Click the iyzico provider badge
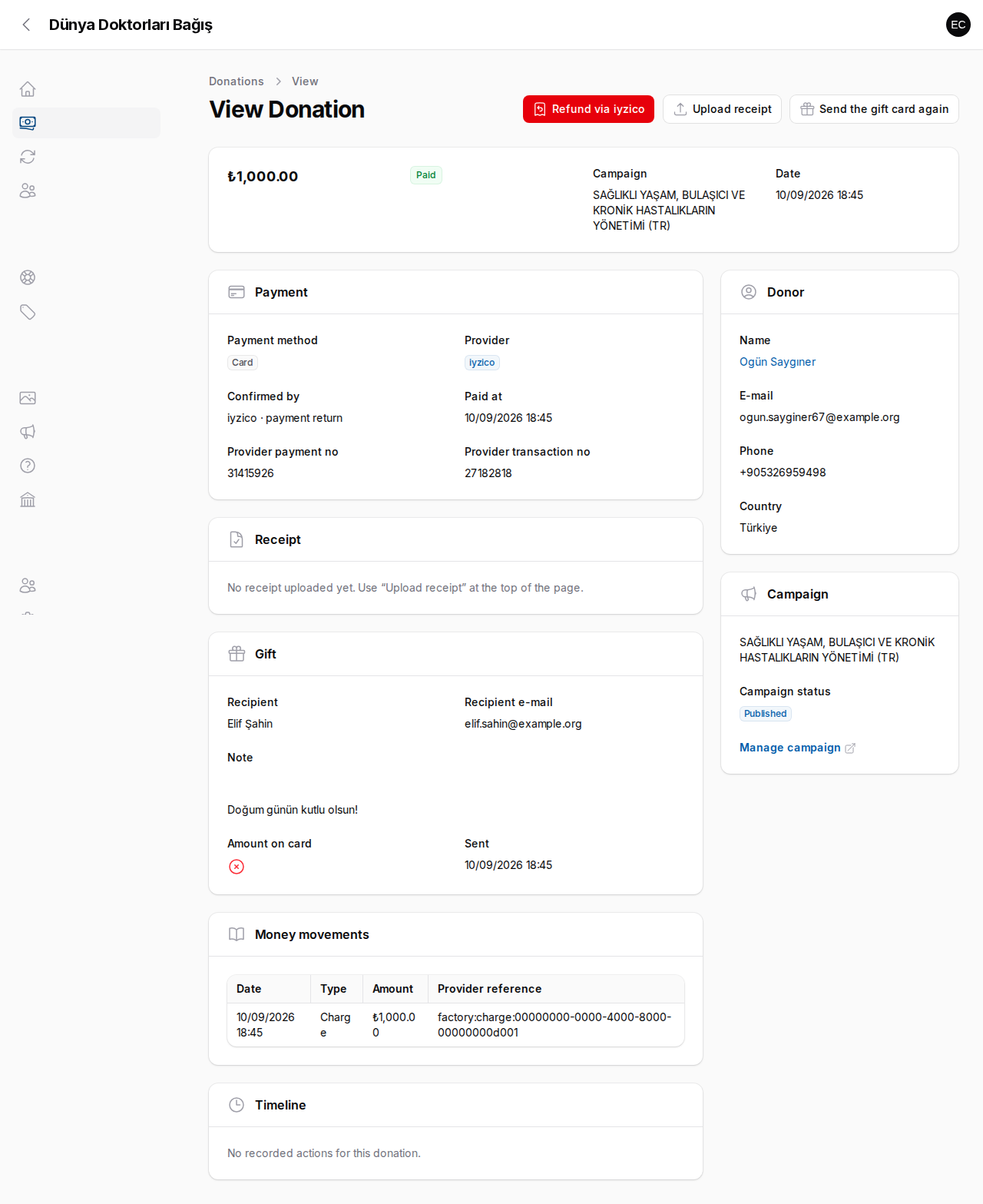The width and height of the screenshot is (983, 1204). coord(482,363)
